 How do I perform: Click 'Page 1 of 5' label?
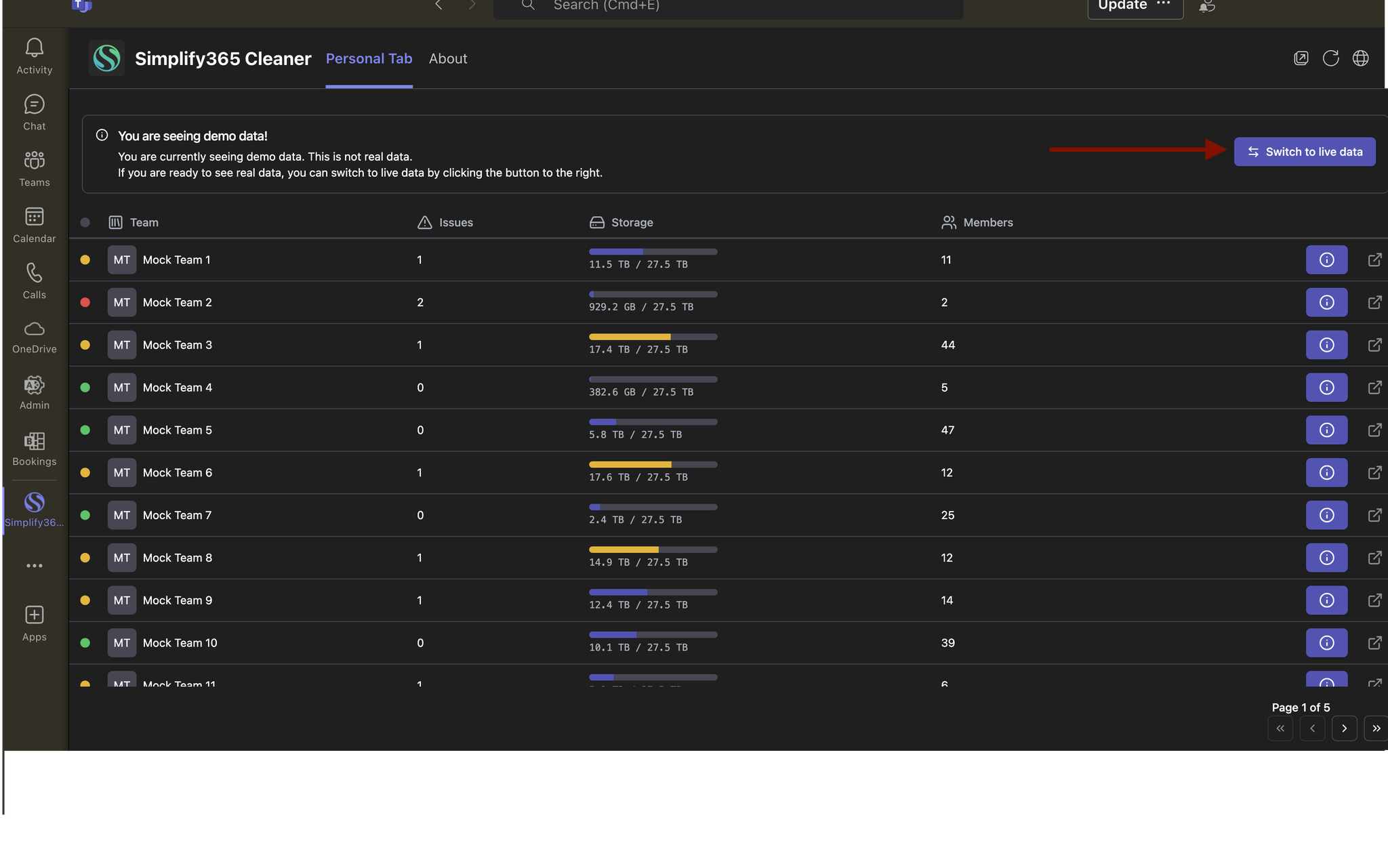coord(1301,707)
